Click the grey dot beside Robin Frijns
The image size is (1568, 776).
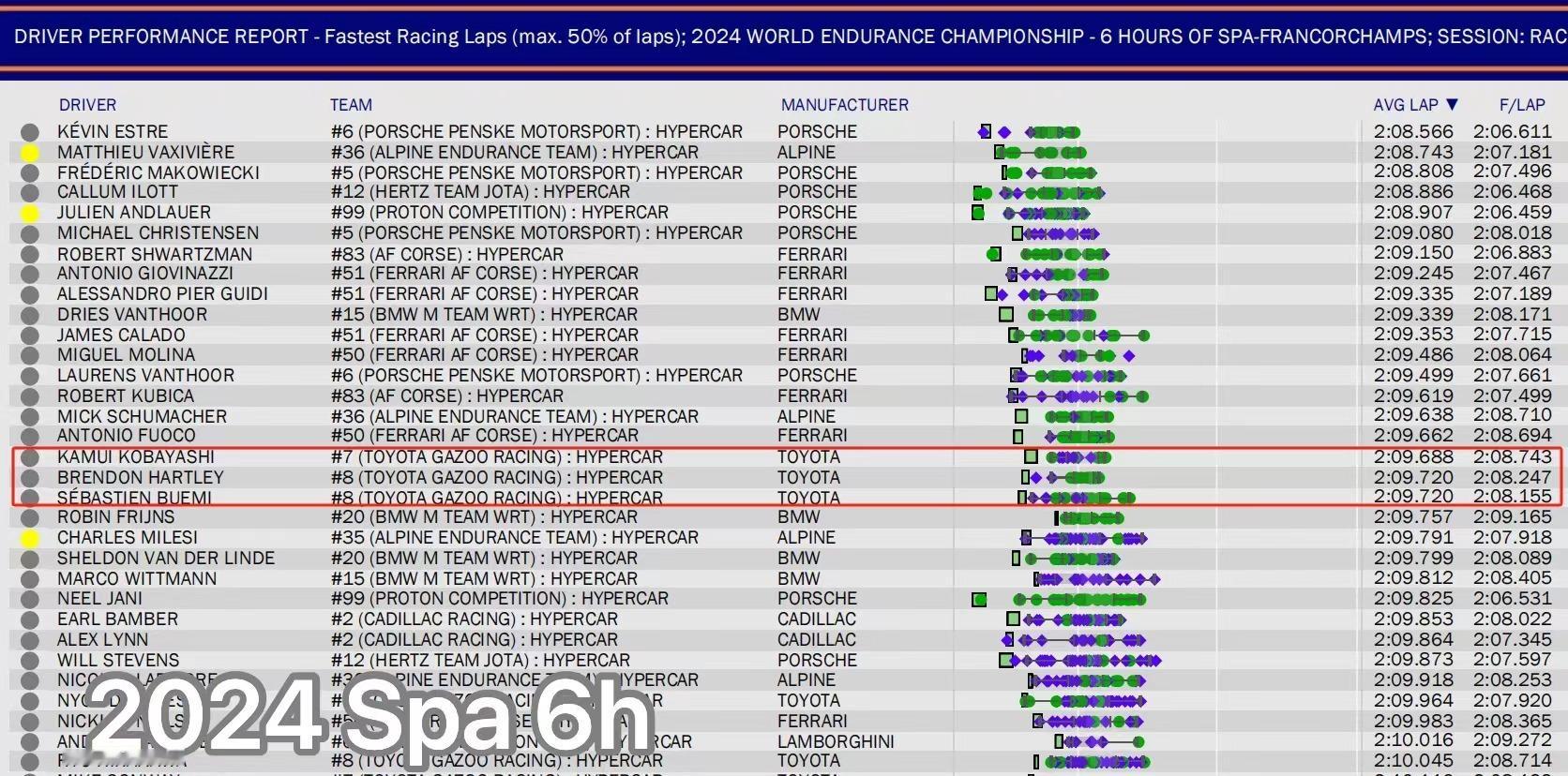tap(30, 518)
